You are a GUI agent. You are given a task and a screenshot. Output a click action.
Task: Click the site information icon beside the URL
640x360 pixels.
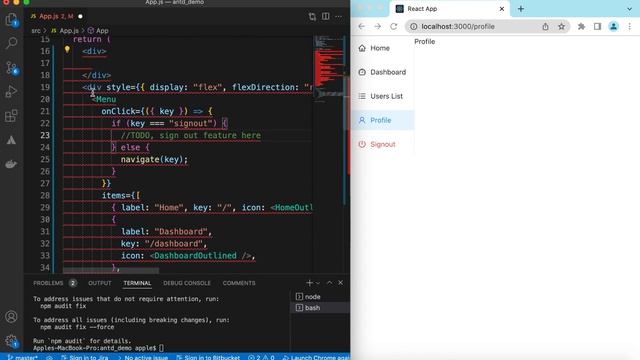[x=413, y=27]
